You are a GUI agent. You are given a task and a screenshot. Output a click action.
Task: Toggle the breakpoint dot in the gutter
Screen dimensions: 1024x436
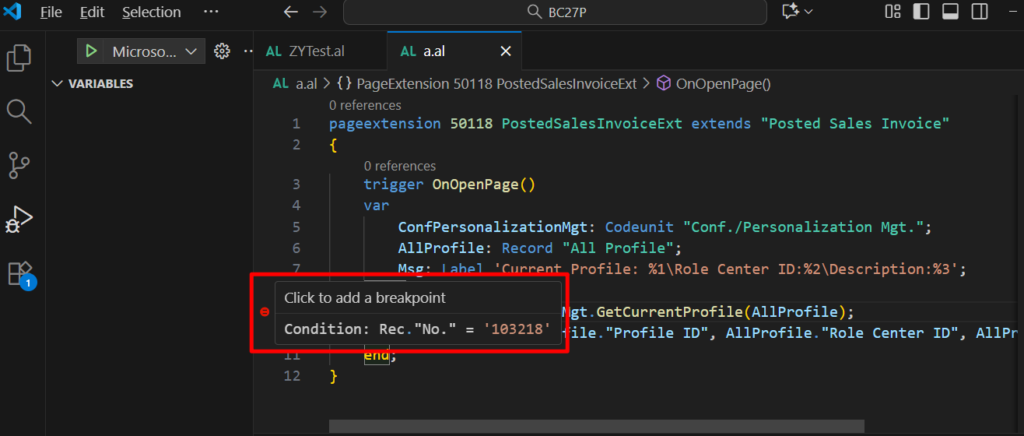265,312
